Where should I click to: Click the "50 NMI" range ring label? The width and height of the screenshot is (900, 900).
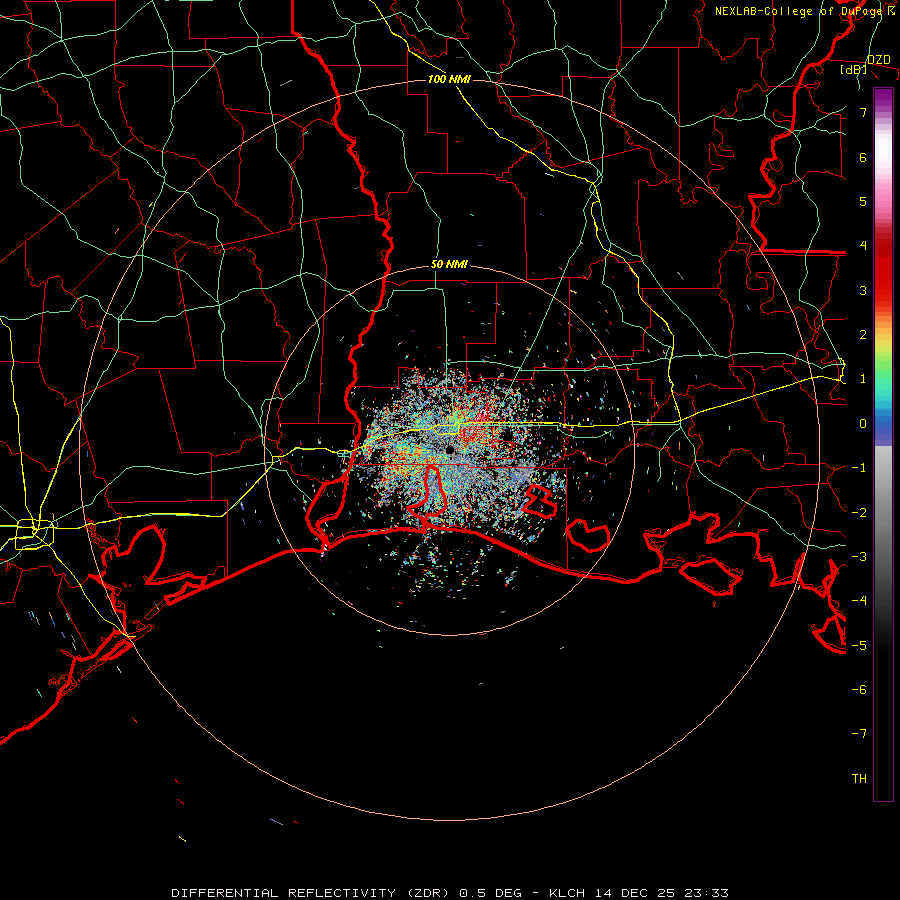(449, 264)
